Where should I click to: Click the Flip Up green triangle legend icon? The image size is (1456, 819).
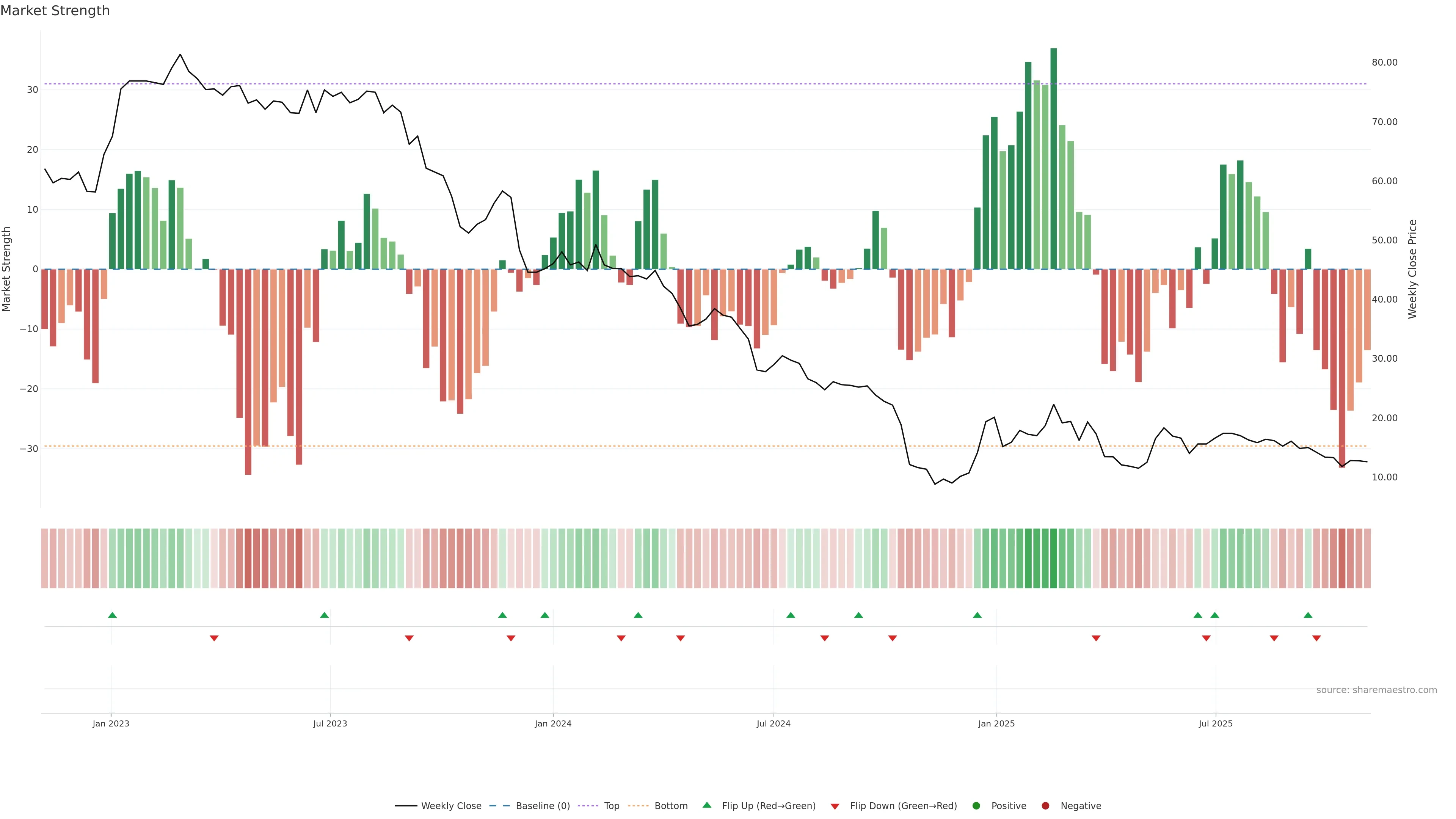706,805
